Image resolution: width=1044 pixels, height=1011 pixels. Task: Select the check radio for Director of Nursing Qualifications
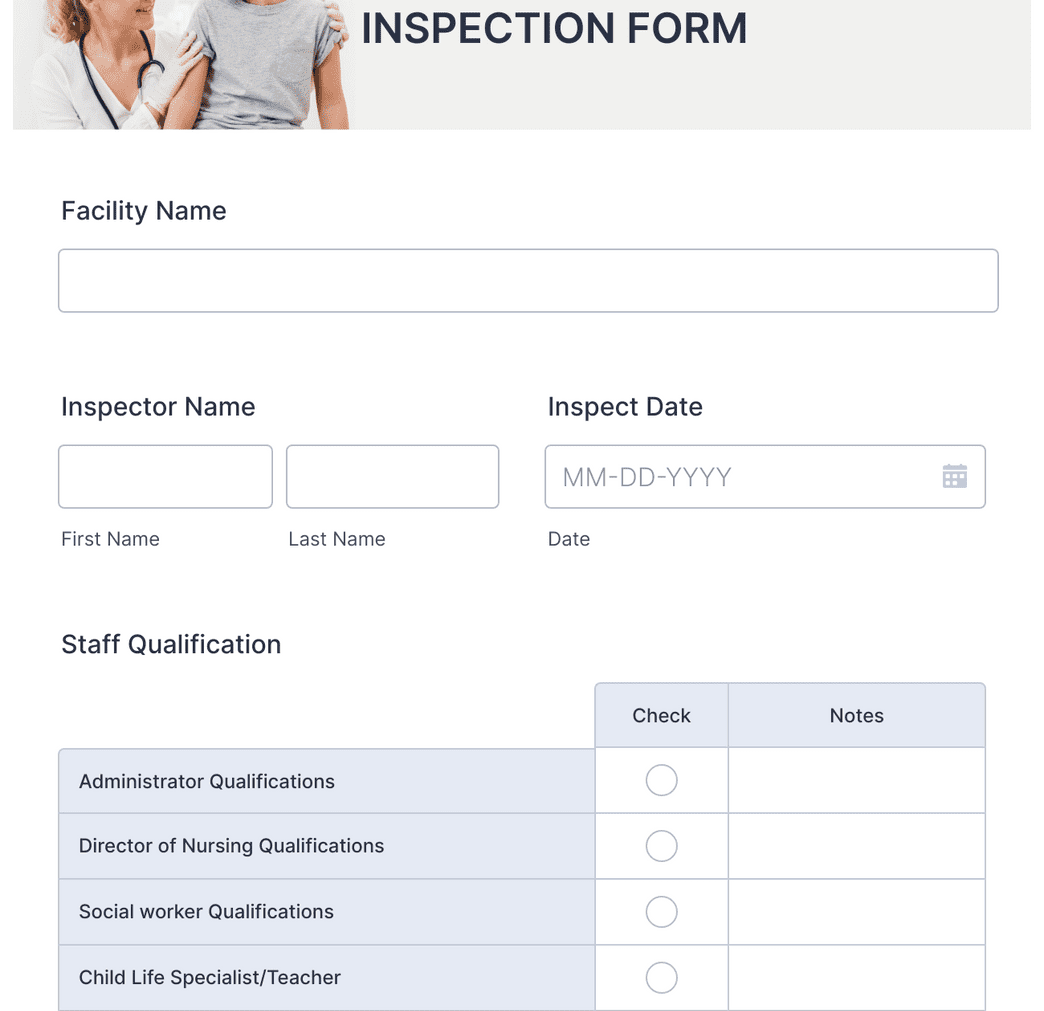coord(661,845)
